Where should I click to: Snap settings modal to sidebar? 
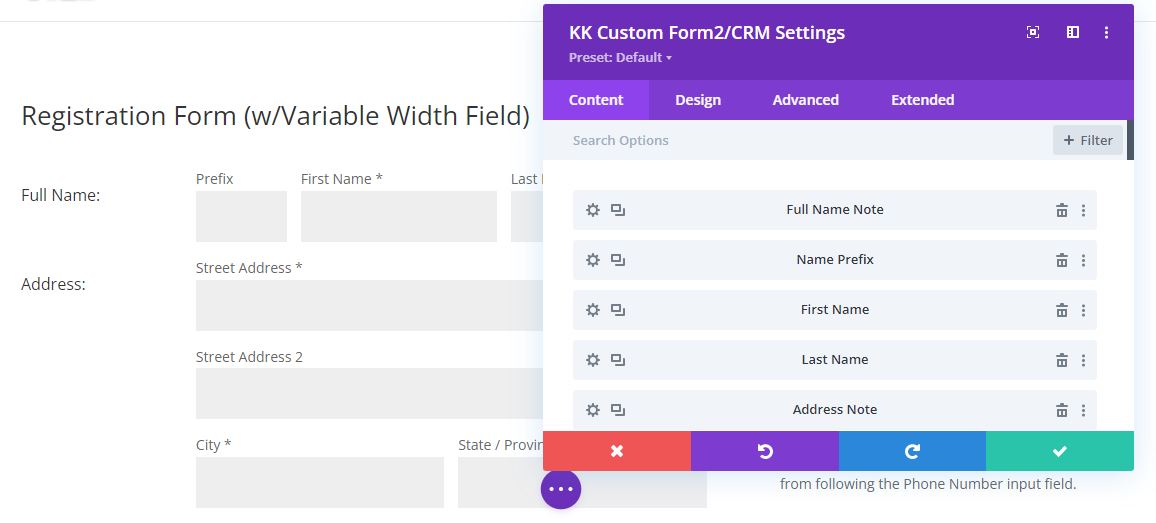point(1072,33)
